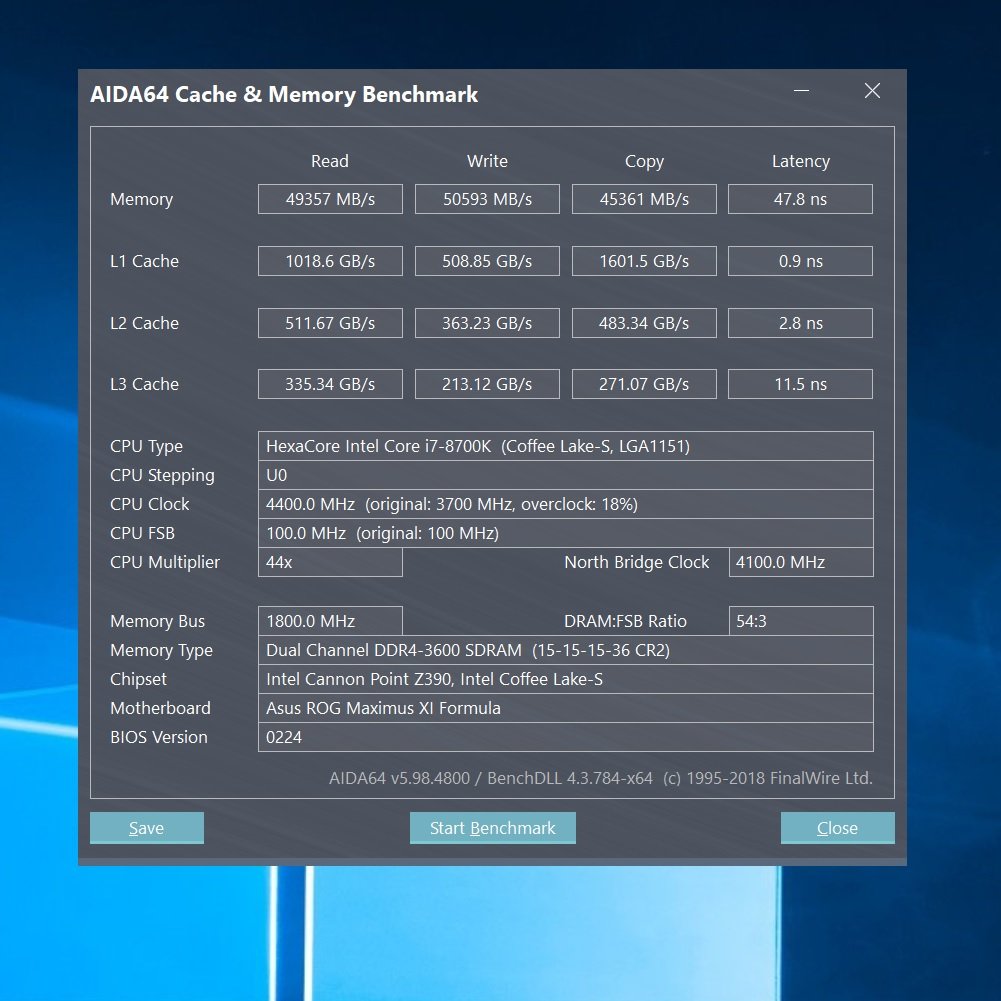
Task: Click Memory Type Dual Channel DDR4-3600 field
Action: (x=566, y=650)
